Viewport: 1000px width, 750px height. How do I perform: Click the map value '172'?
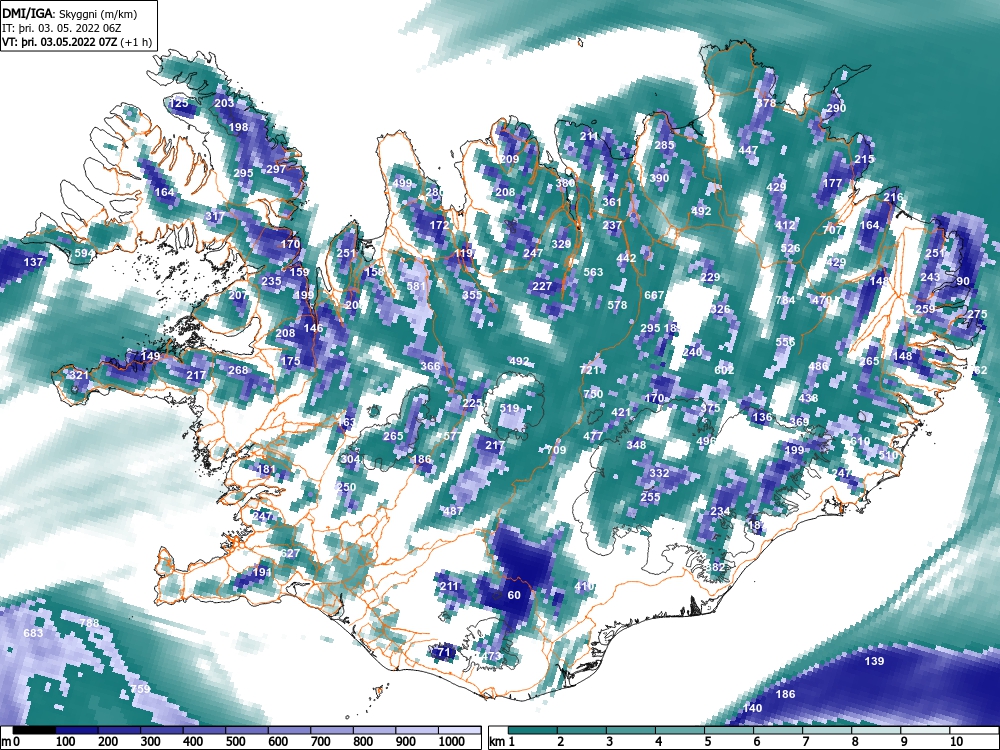(439, 225)
